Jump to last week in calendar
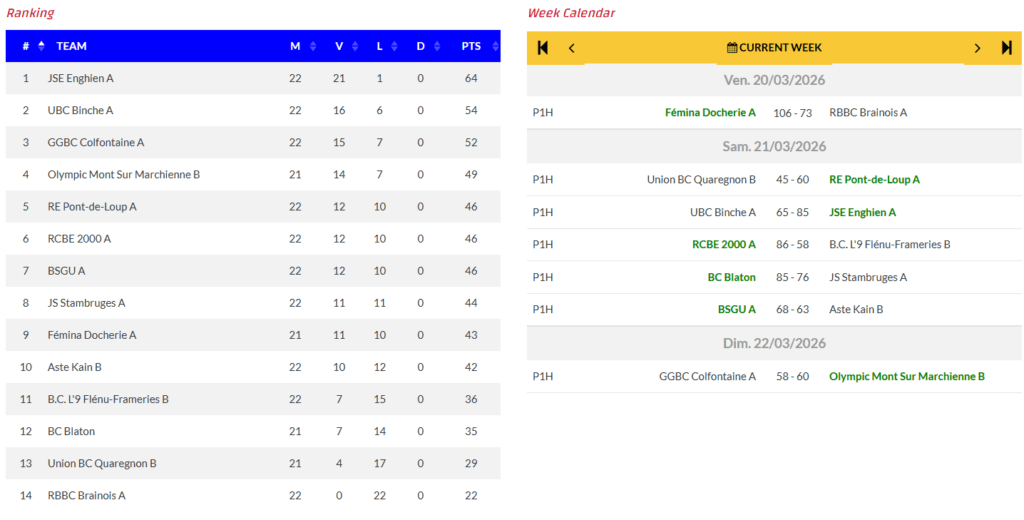1024x520 pixels. coord(1007,48)
